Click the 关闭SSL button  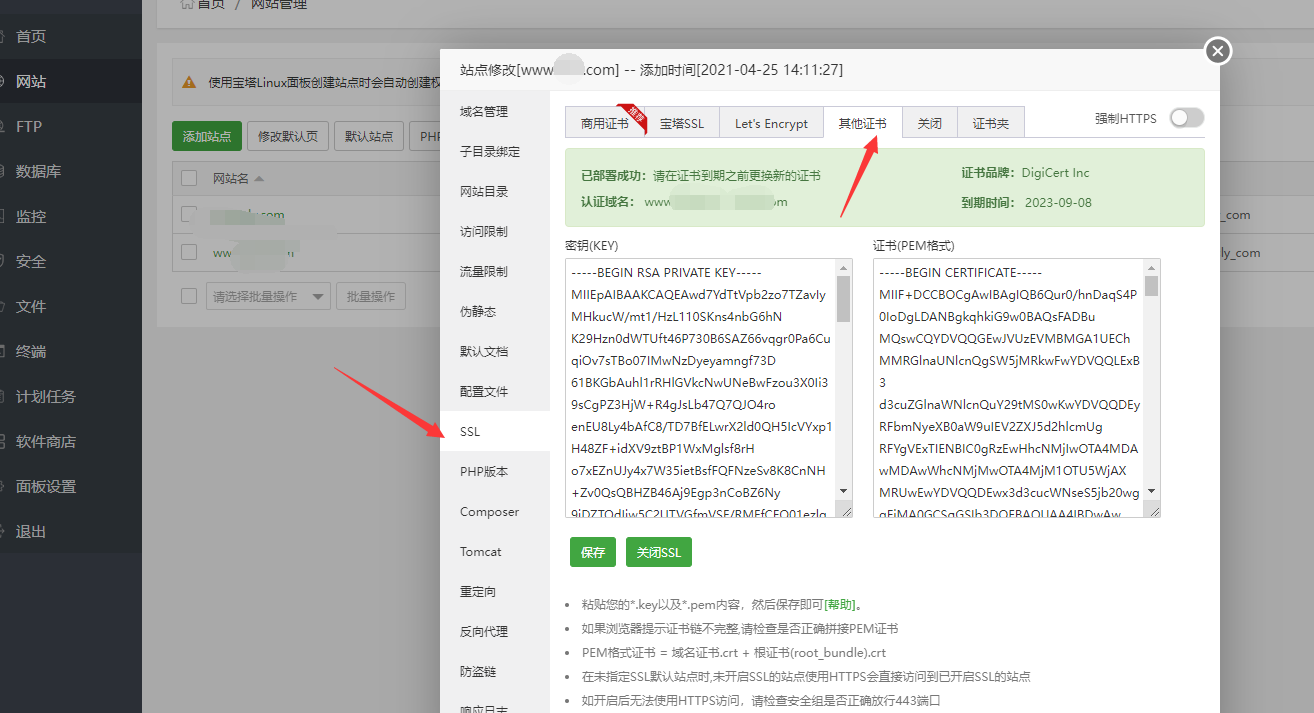[x=659, y=553]
